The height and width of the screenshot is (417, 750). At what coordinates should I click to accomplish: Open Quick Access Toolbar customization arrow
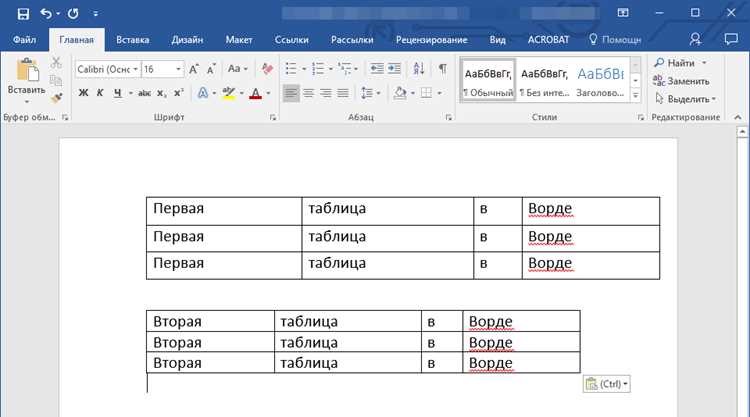click(96, 14)
